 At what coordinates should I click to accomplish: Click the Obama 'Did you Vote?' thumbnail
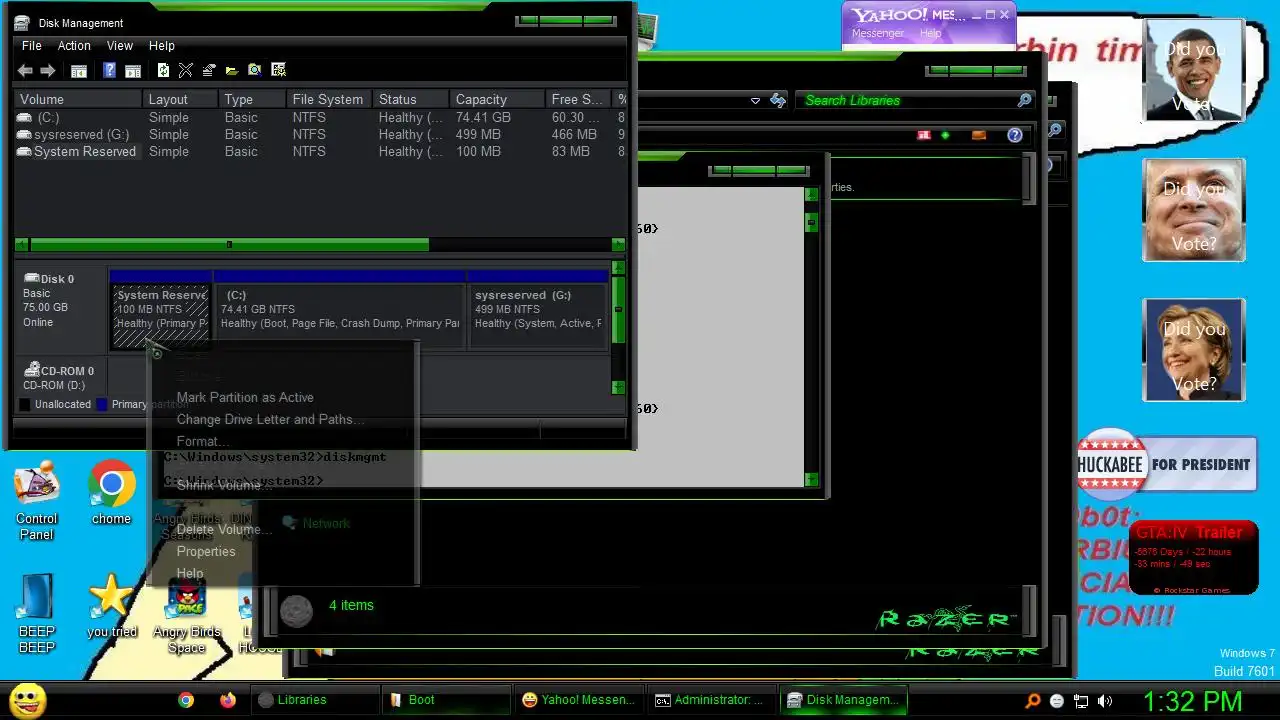click(x=1194, y=70)
